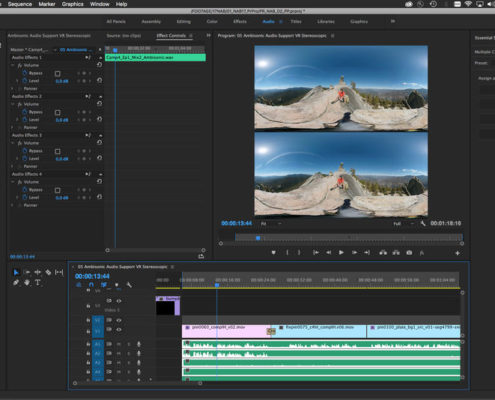The width and height of the screenshot is (495, 400).
Task: Click Level value under Audio Effects 1
Action: click(x=62, y=81)
